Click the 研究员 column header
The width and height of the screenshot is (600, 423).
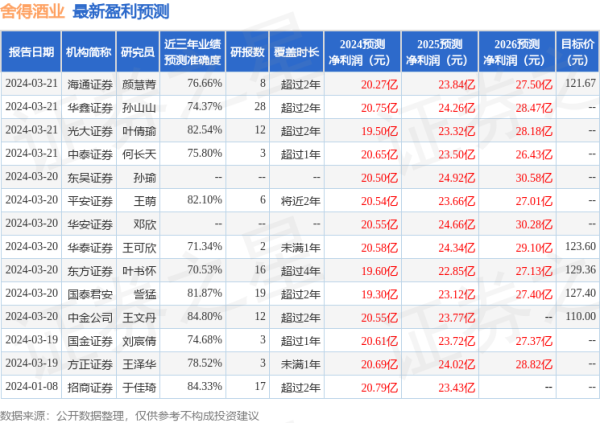click(138, 52)
